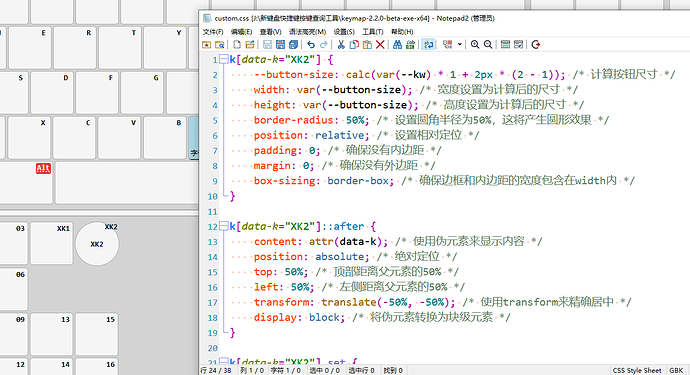Image resolution: width=690 pixels, height=375 pixels.
Task: Click the 字符 1 / 0 status bar entry
Action: [x=285, y=370]
